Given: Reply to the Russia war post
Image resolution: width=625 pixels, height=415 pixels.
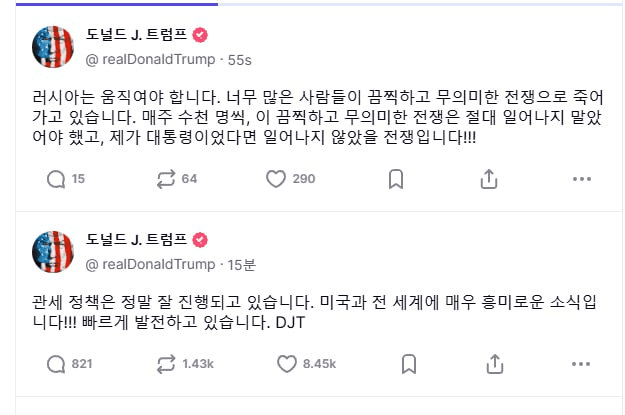Looking at the screenshot, I should point(56,179).
